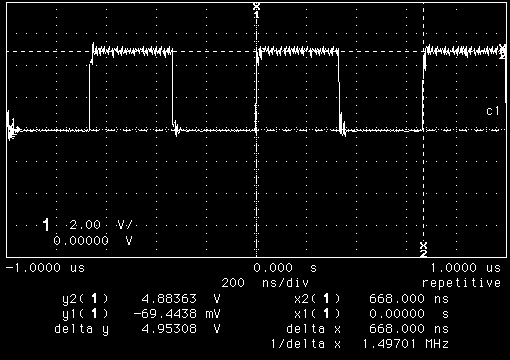Click the y1 value -69.4438 mV
This screenshot has height=360, width=510.
[177, 314]
